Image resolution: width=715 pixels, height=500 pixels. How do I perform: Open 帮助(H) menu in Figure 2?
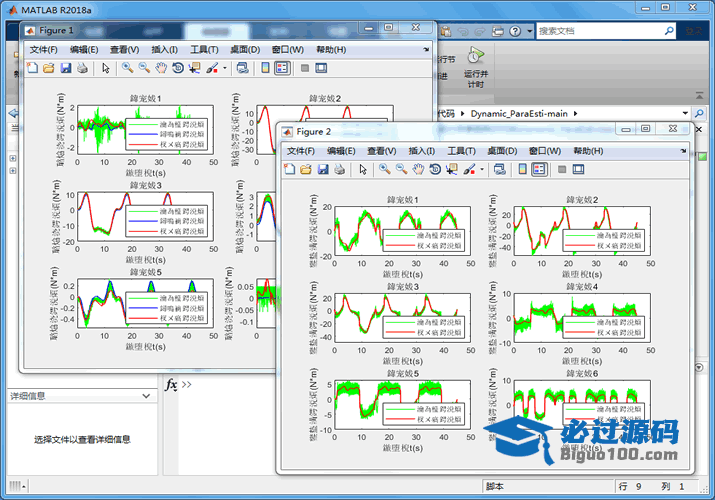pos(588,151)
